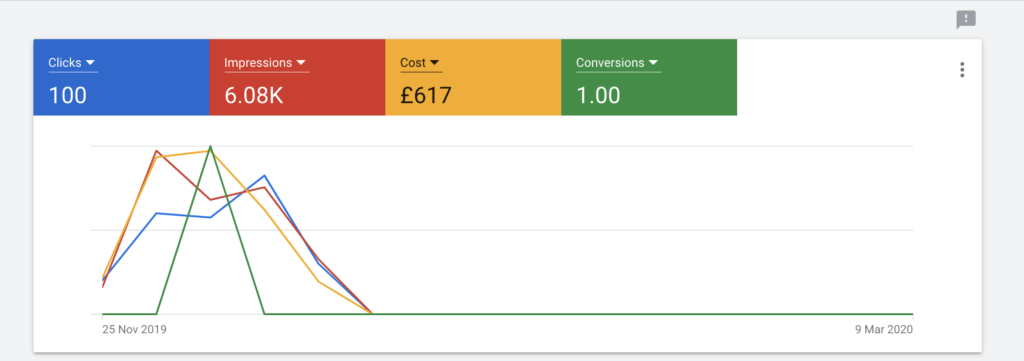1024x361 pixels.
Task: Select the yellow Cost scorecard tile
Action: coord(473,77)
